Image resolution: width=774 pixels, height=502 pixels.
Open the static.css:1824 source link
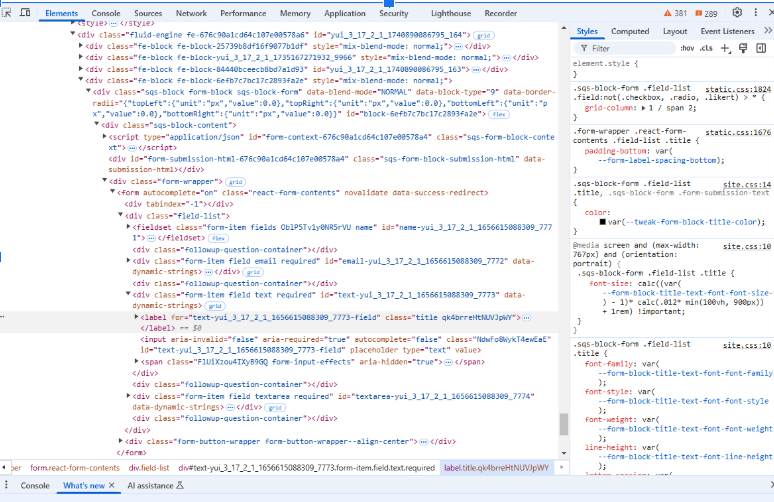pos(738,89)
